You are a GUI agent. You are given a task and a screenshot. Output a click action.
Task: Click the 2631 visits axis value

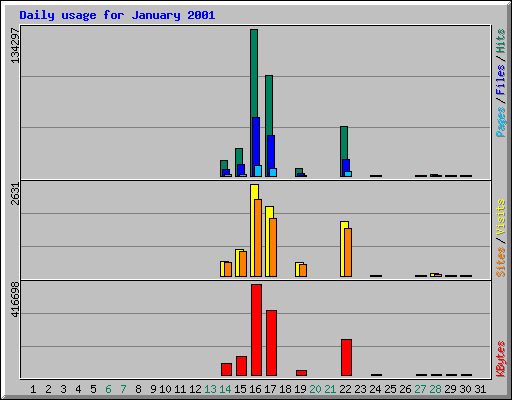[x=15, y=194]
